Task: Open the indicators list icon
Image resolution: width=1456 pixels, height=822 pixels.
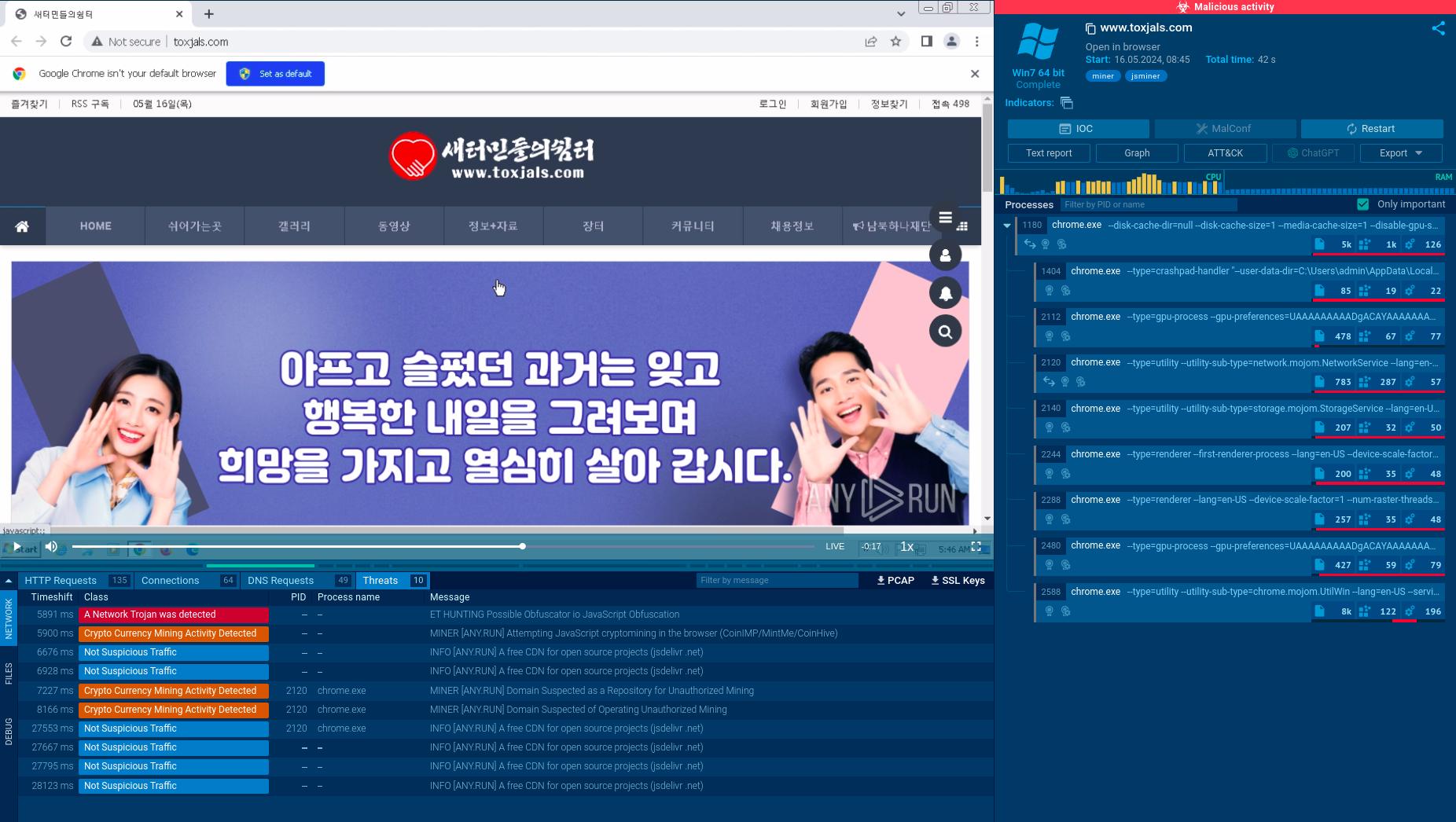Action: [1066, 103]
